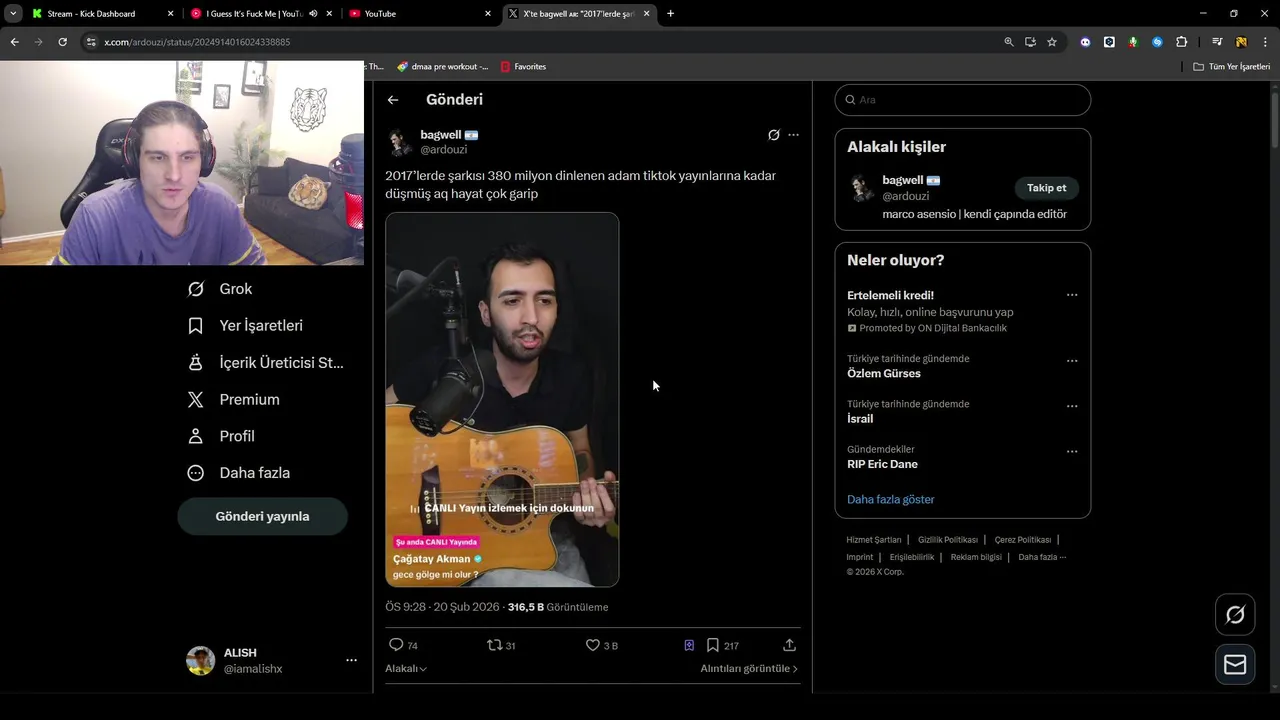The image size is (1280, 720).
Task: Go back using the Gönderi arrow
Action: point(393,100)
